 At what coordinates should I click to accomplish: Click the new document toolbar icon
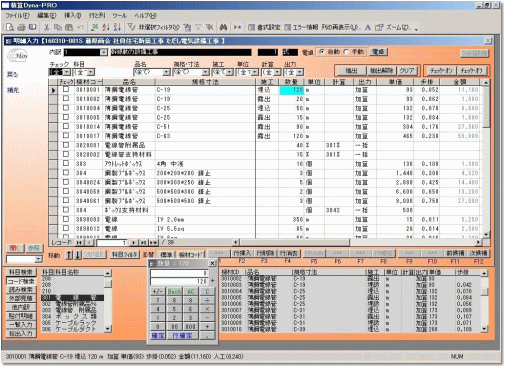[x=10, y=27]
